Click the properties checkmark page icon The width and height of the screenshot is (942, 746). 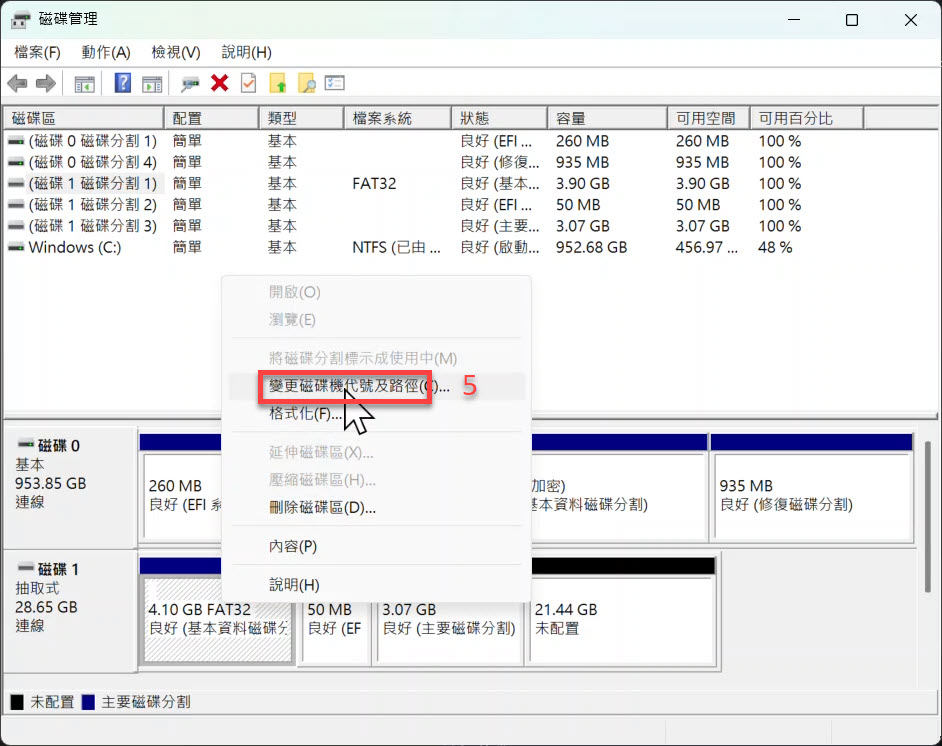click(248, 84)
